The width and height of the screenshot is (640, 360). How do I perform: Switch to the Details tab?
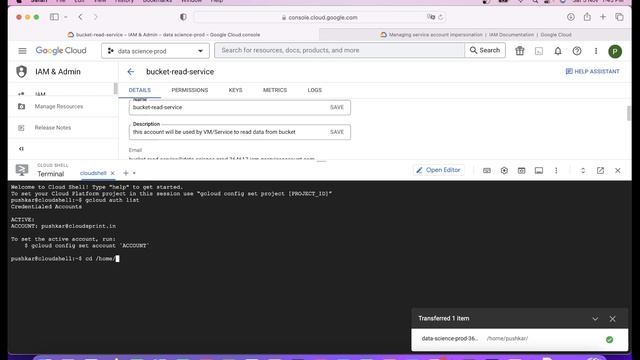[x=140, y=90]
